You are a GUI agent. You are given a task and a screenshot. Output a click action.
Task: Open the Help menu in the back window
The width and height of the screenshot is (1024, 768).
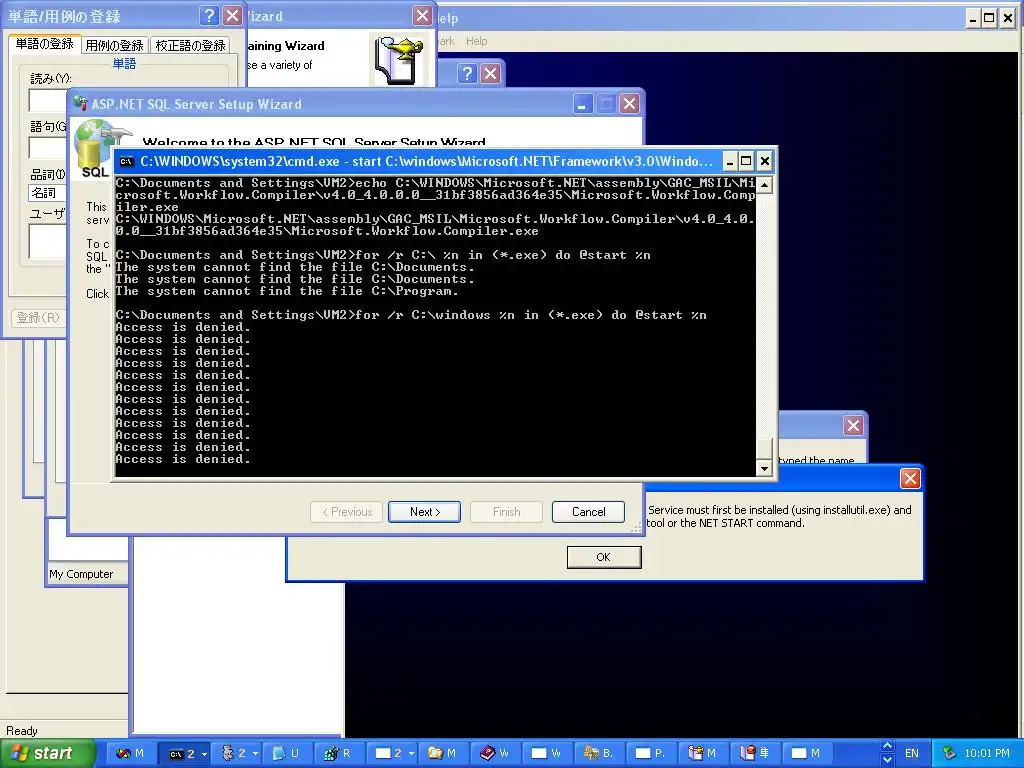click(x=476, y=41)
